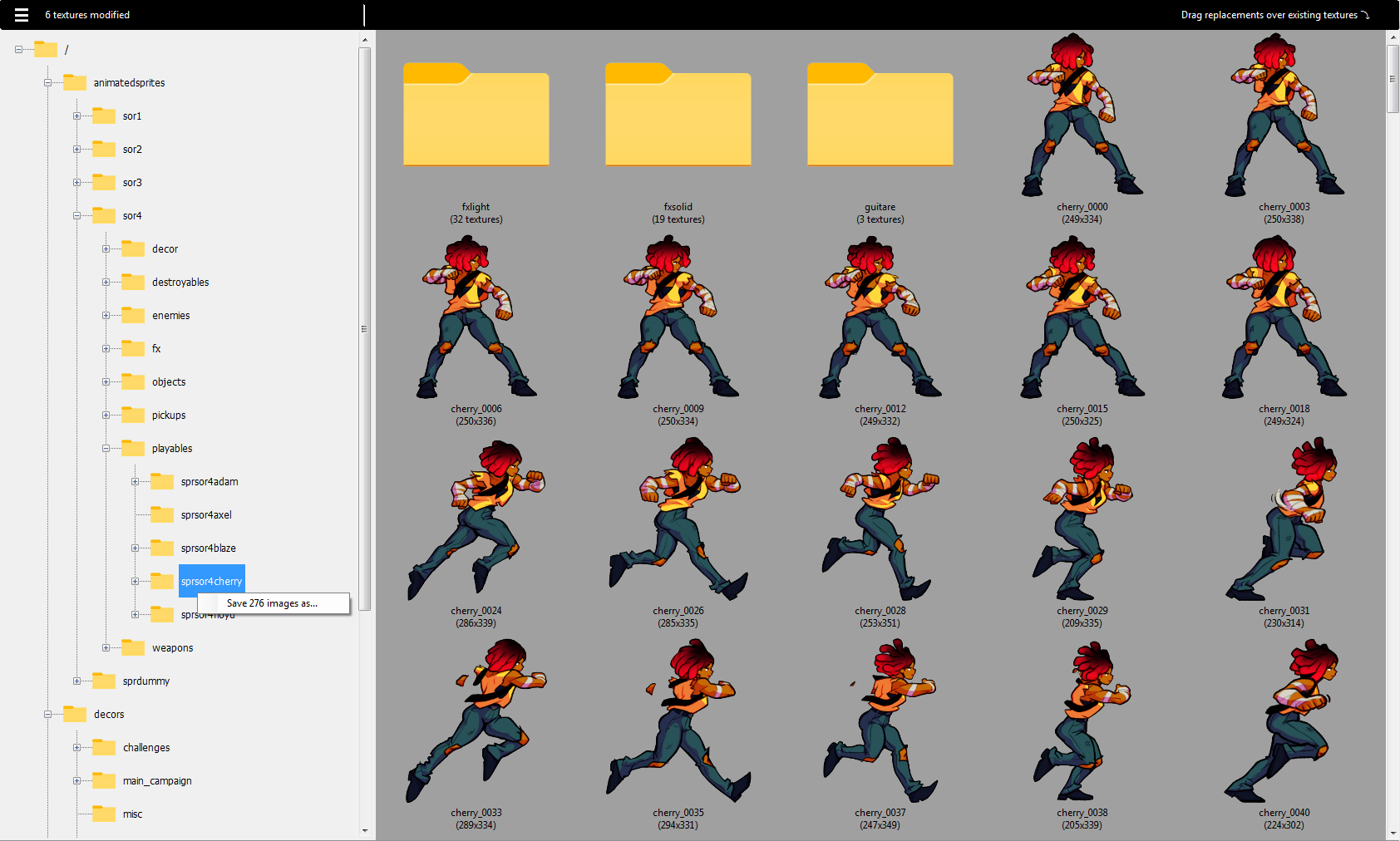The image size is (1400, 841).
Task: Select the destroyables tree label
Action: point(180,283)
